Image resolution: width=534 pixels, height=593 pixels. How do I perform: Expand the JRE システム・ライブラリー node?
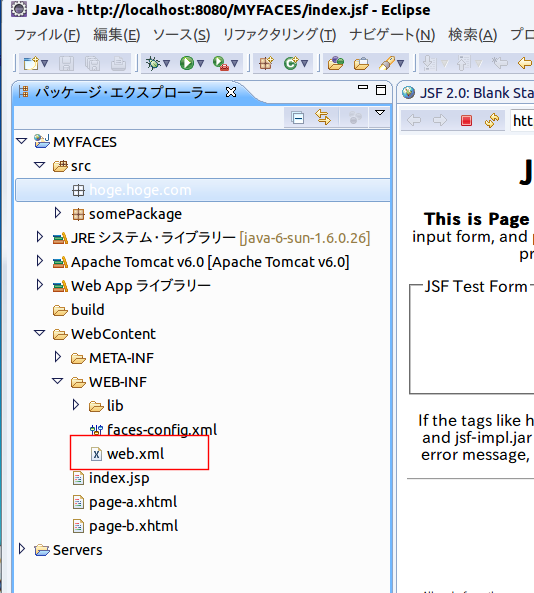tap(39, 237)
